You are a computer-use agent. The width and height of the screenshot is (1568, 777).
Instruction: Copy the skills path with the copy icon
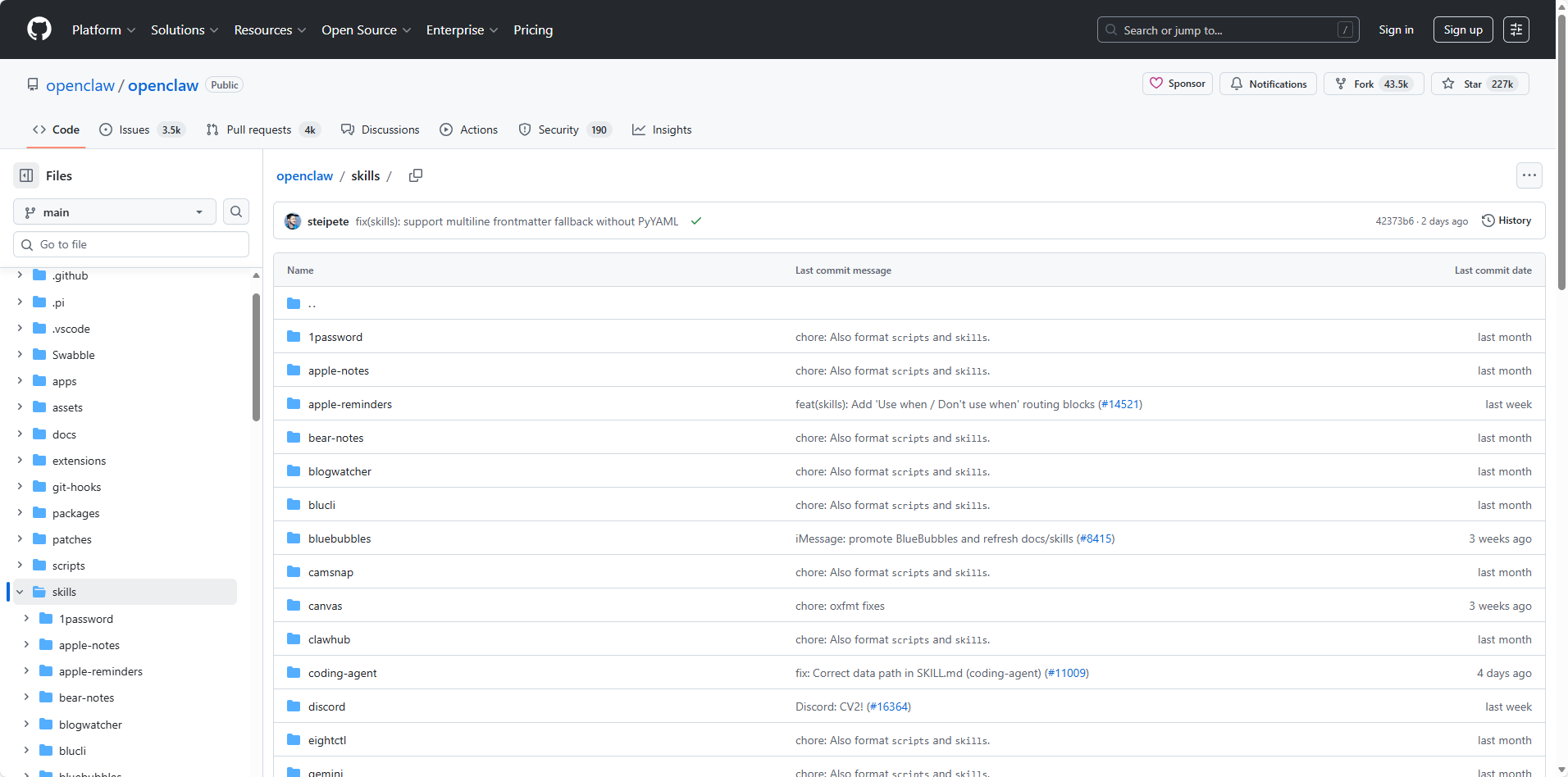click(x=416, y=175)
